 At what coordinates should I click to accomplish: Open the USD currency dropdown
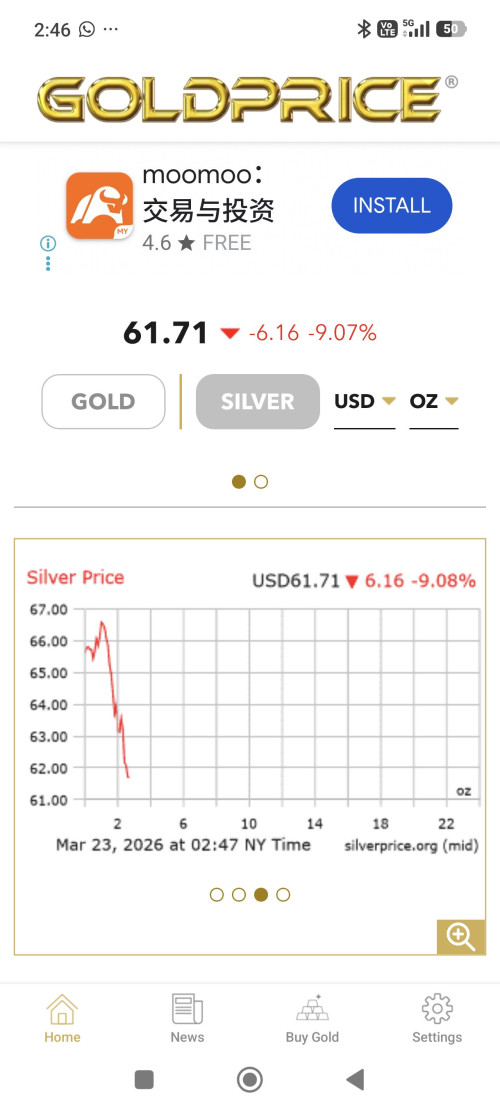click(365, 402)
